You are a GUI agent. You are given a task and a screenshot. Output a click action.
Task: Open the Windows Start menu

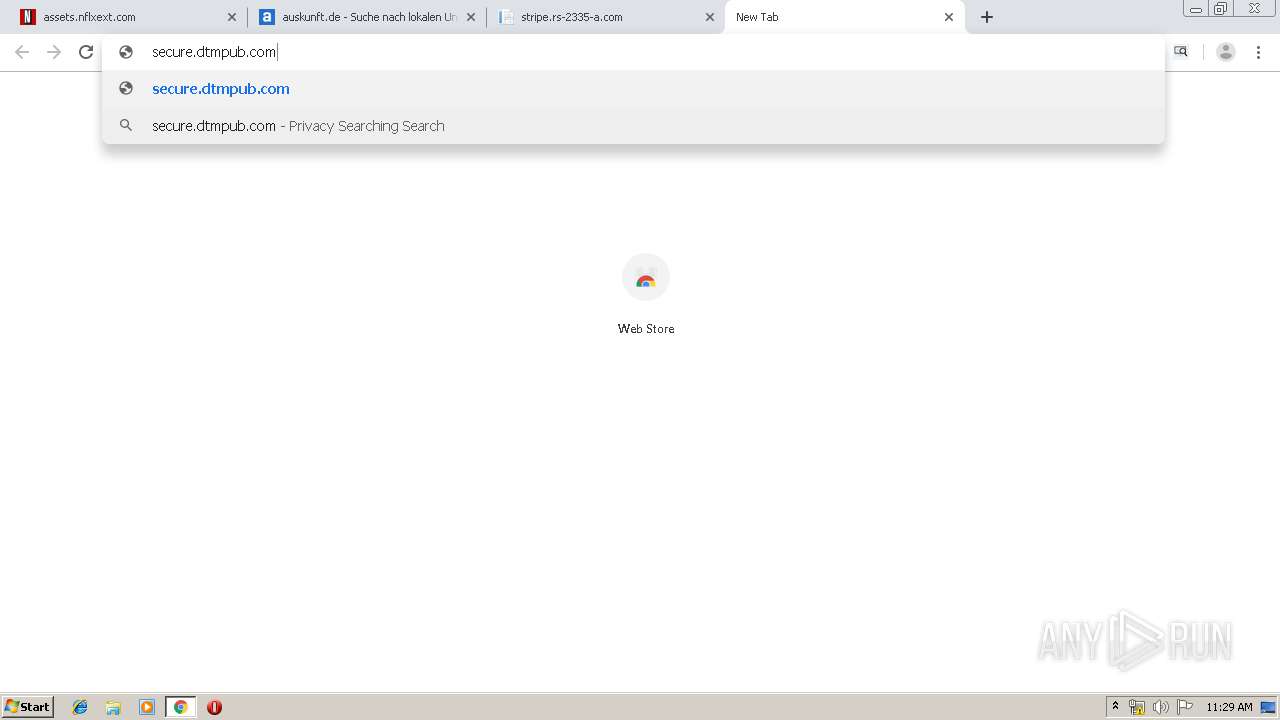(28, 707)
